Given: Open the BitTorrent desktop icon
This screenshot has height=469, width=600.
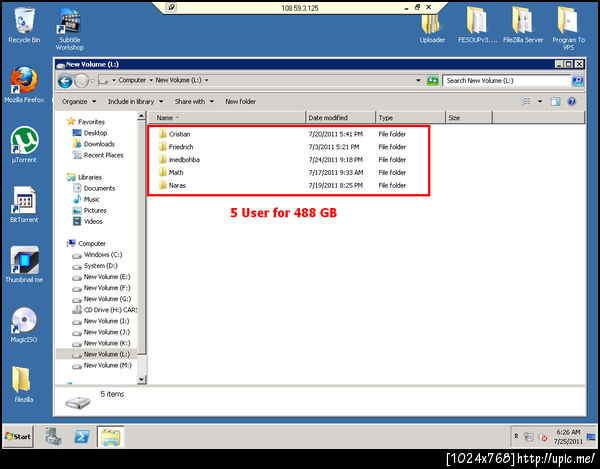Looking at the screenshot, I should click(24, 204).
